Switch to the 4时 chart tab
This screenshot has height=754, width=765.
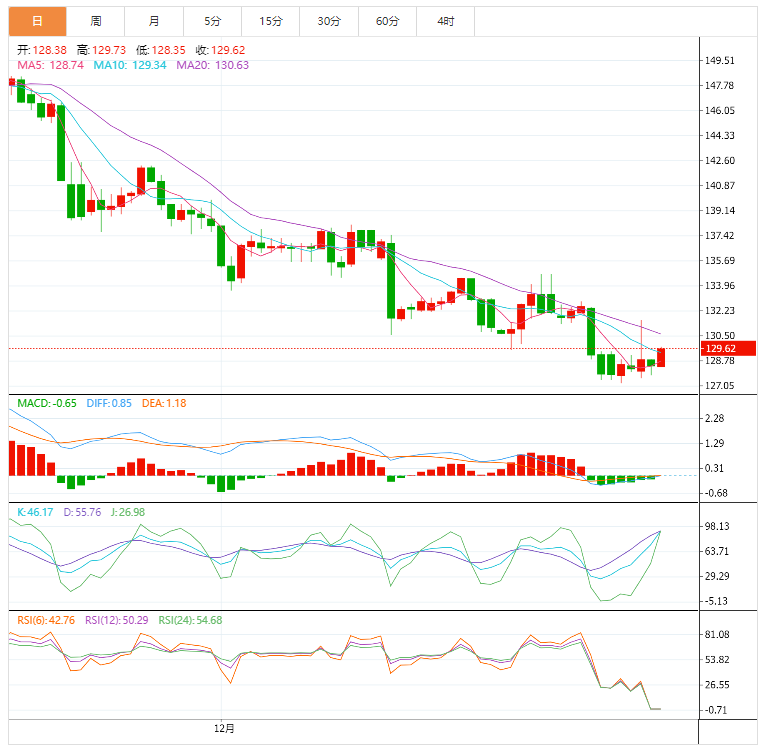(x=445, y=21)
